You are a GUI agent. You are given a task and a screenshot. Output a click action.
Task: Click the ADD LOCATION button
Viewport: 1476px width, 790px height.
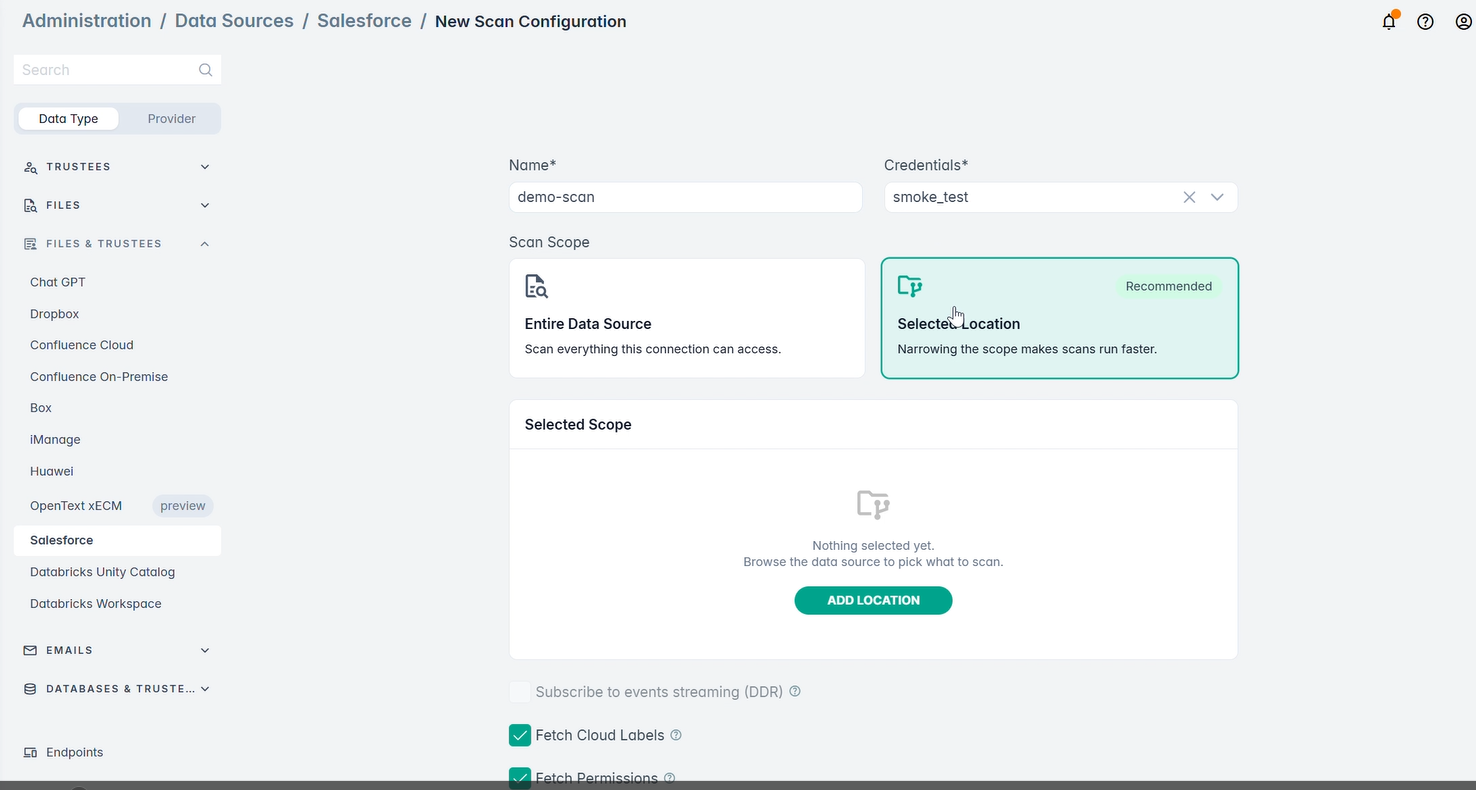pyautogui.click(x=873, y=600)
